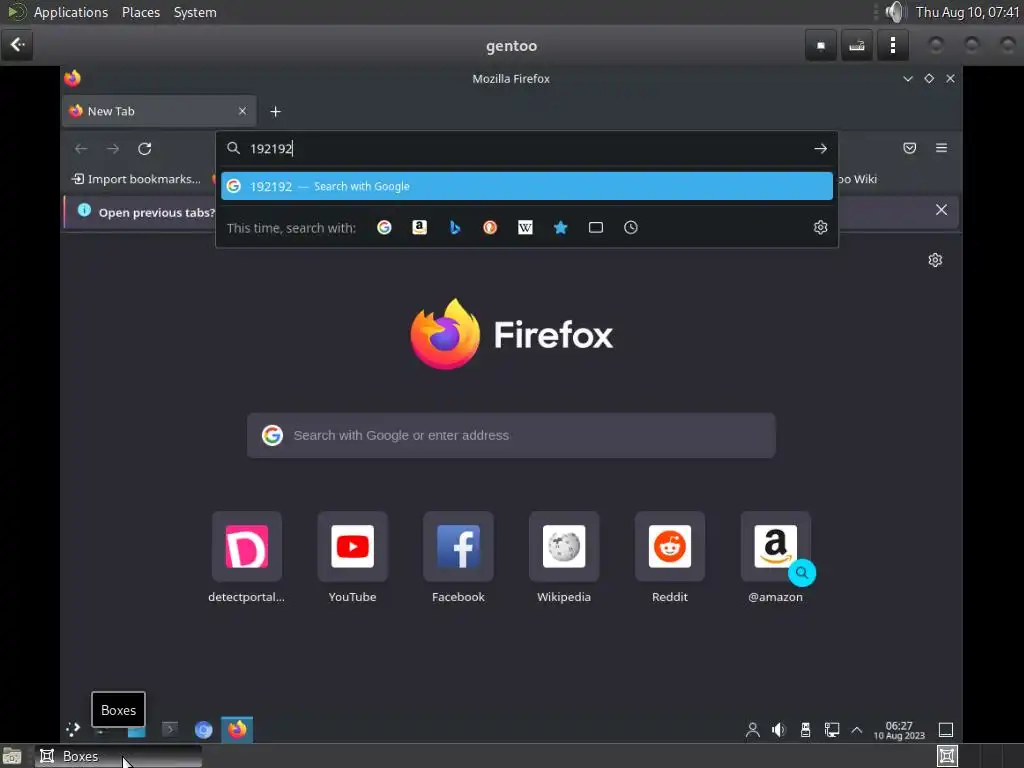Click Import bookmarks link
This screenshot has height=768, width=1024.
coord(136,179)
